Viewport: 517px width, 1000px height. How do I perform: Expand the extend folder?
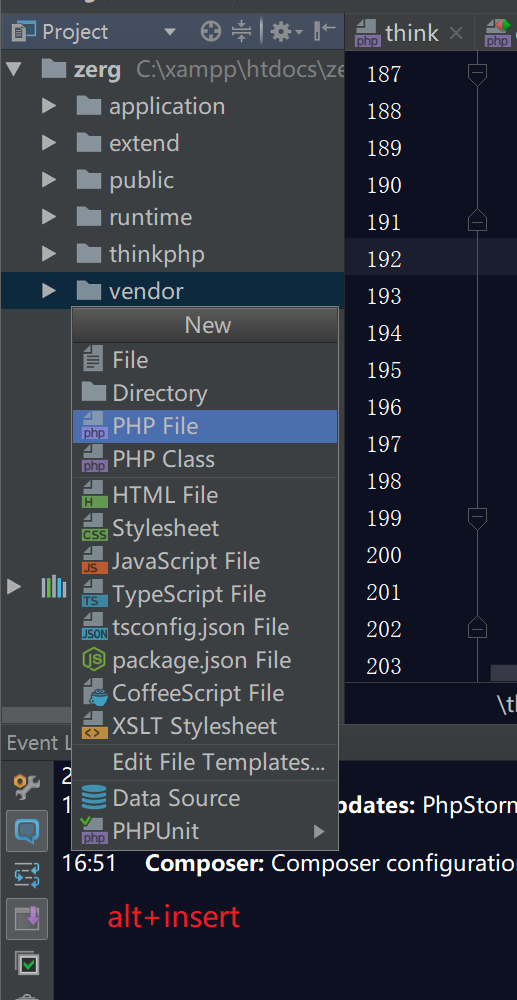(48, 143)
